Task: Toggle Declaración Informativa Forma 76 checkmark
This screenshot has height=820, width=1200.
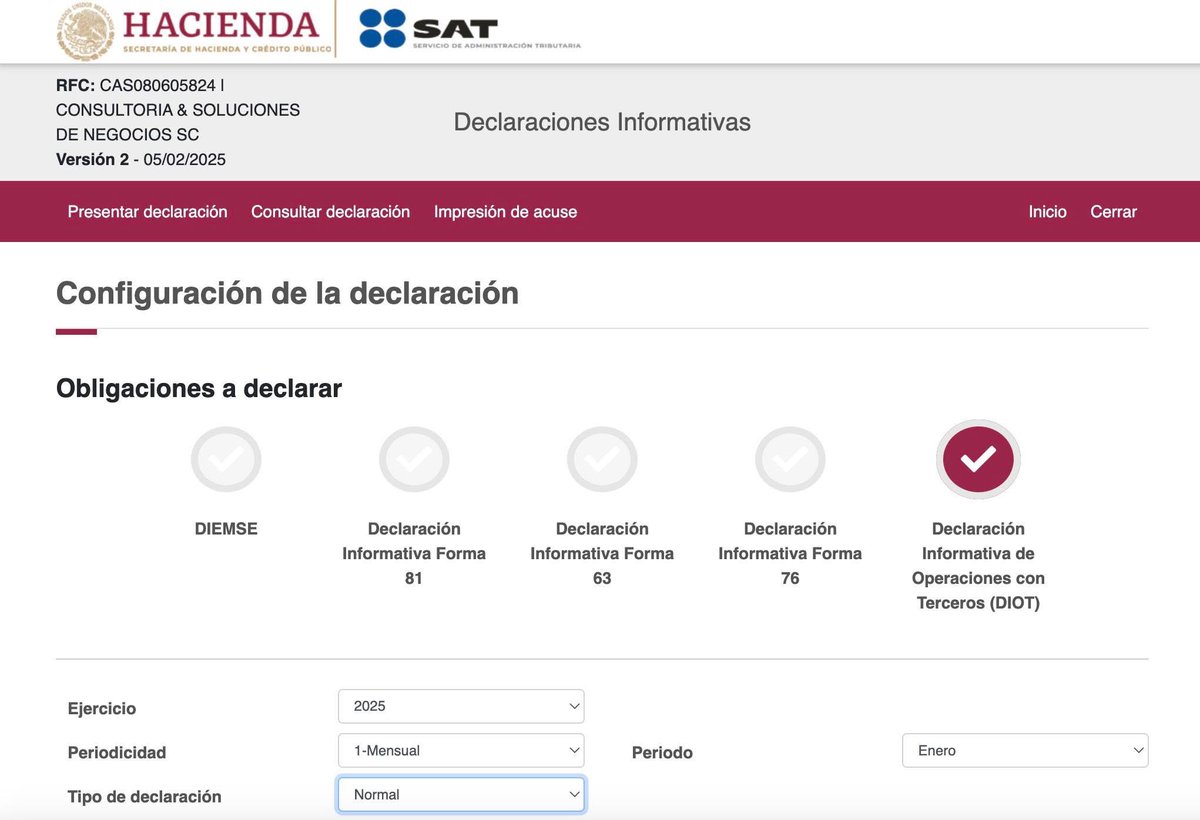Action: [790, 460]
